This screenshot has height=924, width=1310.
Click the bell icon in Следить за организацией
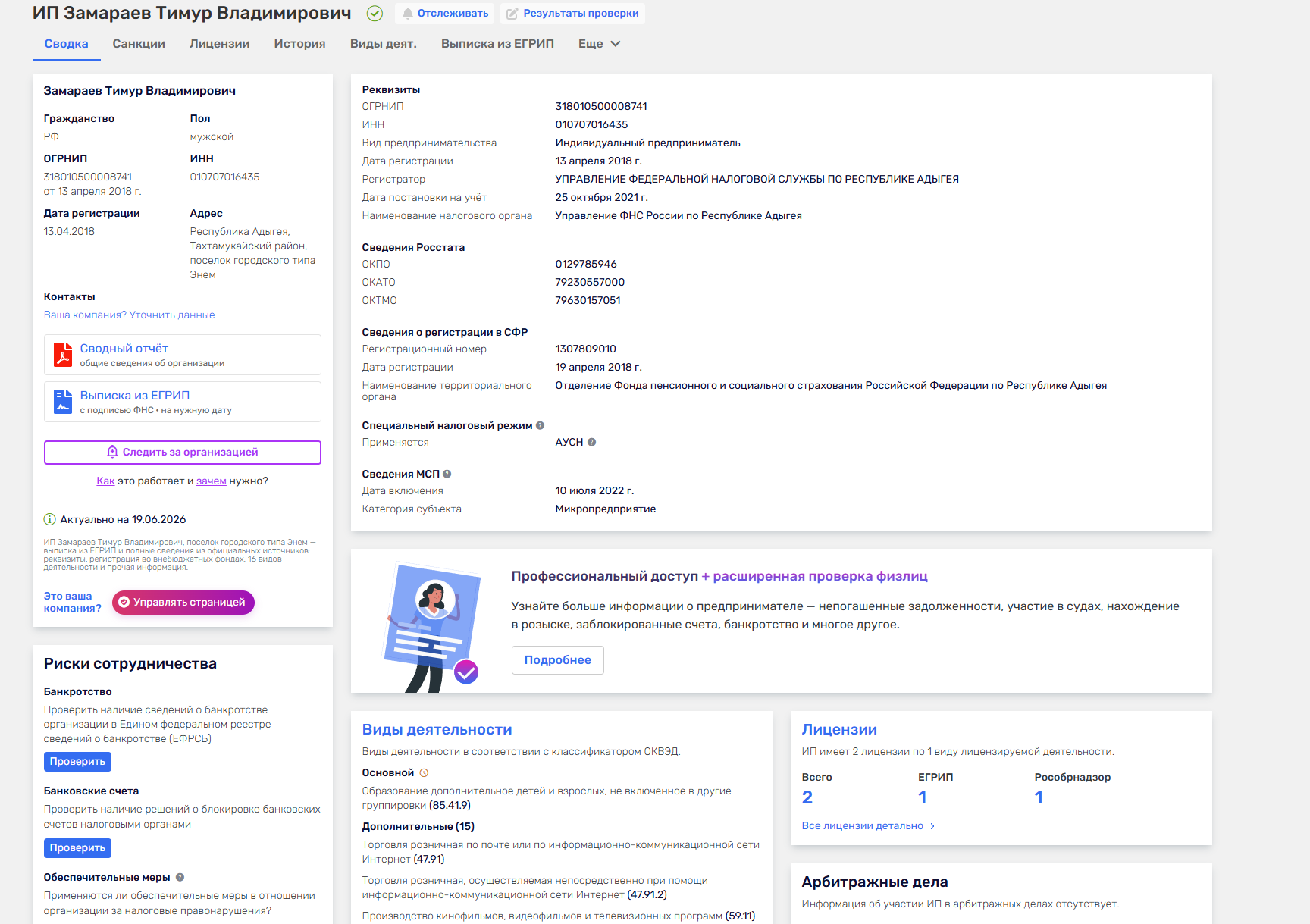click(113, 452)
